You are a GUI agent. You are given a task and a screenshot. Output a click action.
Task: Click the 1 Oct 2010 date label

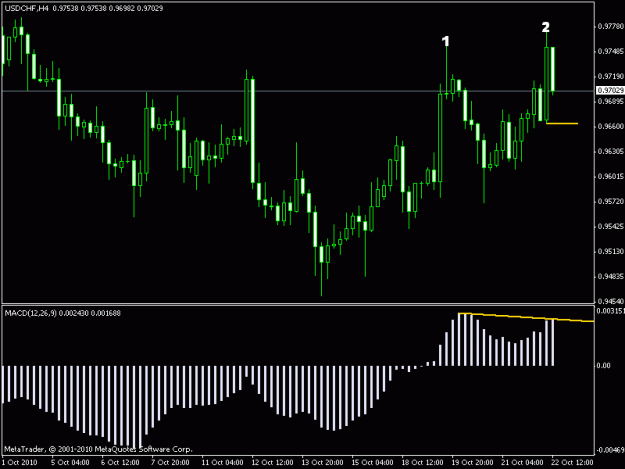tap(20, 462)
